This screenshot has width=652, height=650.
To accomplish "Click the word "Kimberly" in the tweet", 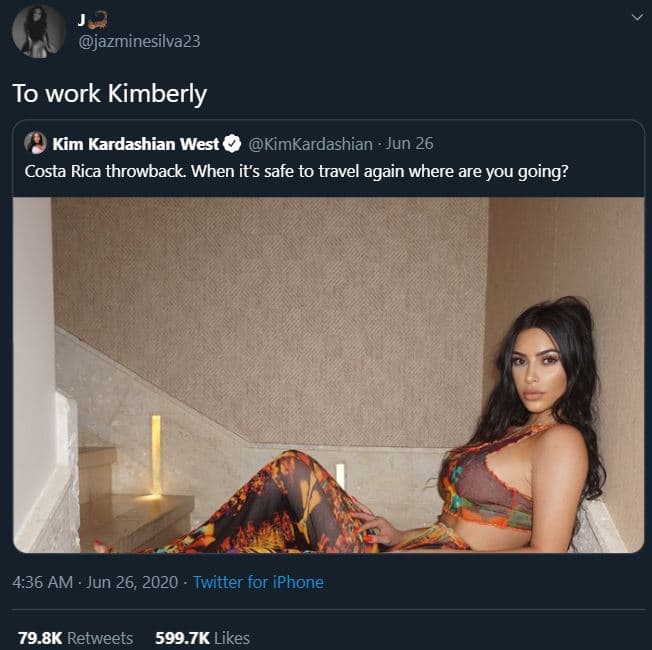I will (x=160, y=93).
